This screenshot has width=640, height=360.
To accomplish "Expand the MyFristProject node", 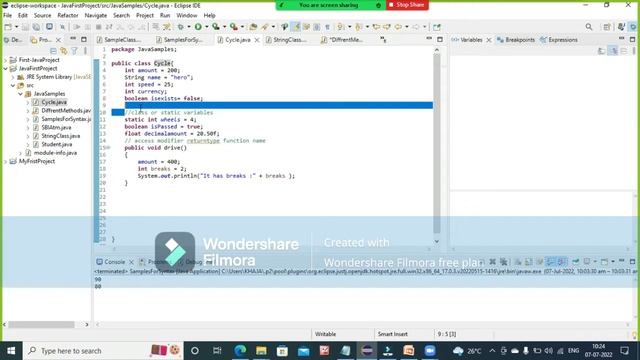I will [x=6, y=161].
